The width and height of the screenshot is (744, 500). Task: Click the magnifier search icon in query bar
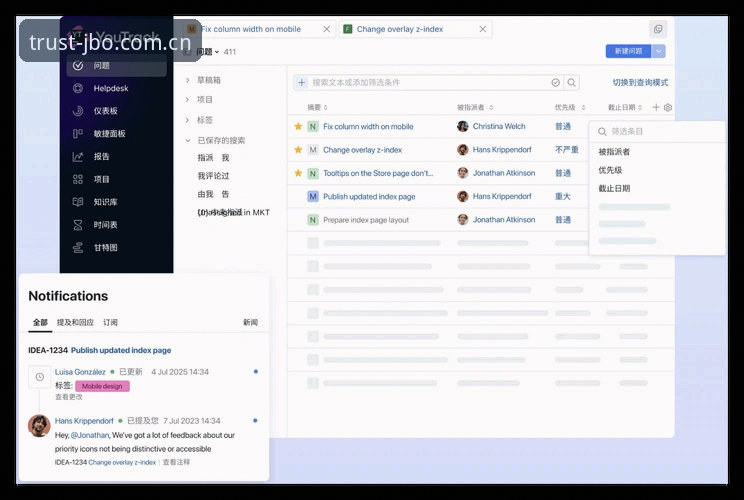click(x=572, y=83)
